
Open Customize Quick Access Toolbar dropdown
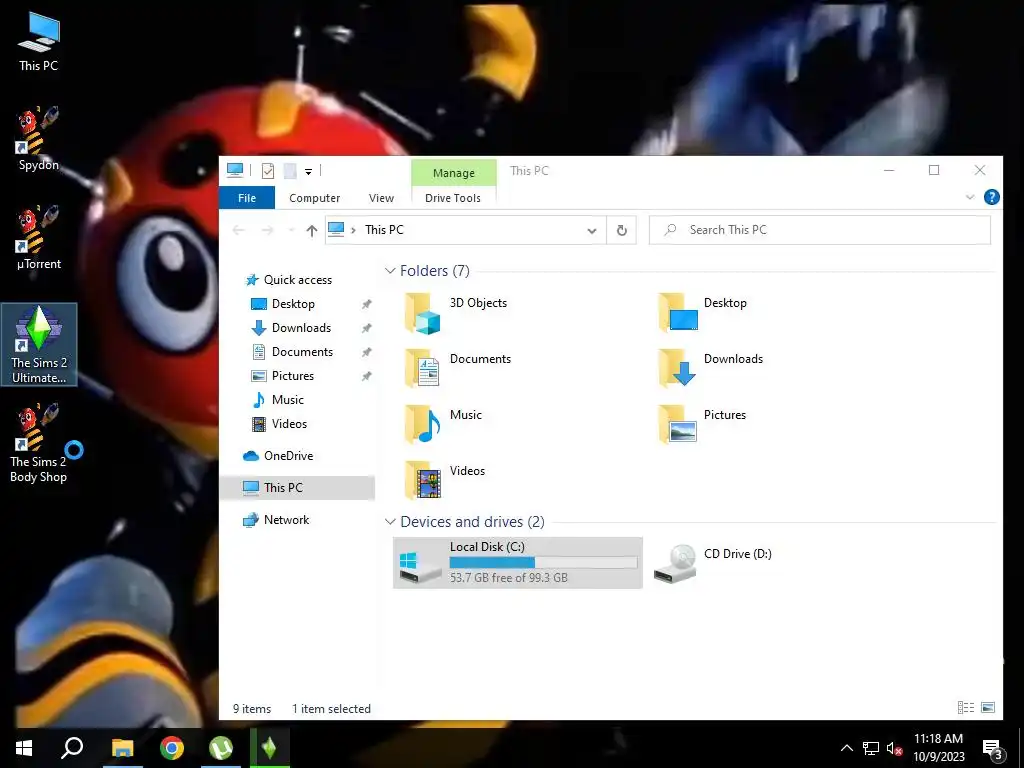coord(308,172)
